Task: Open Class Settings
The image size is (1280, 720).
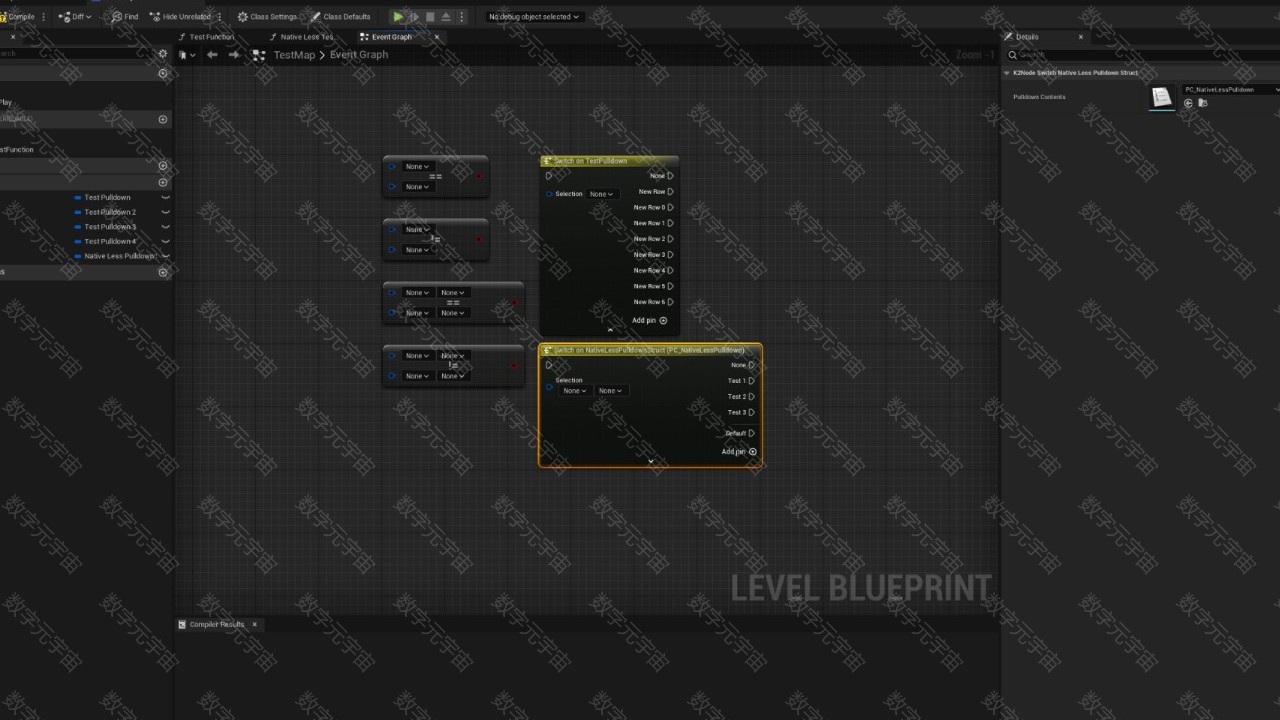Action: click(x=267, y=16)
